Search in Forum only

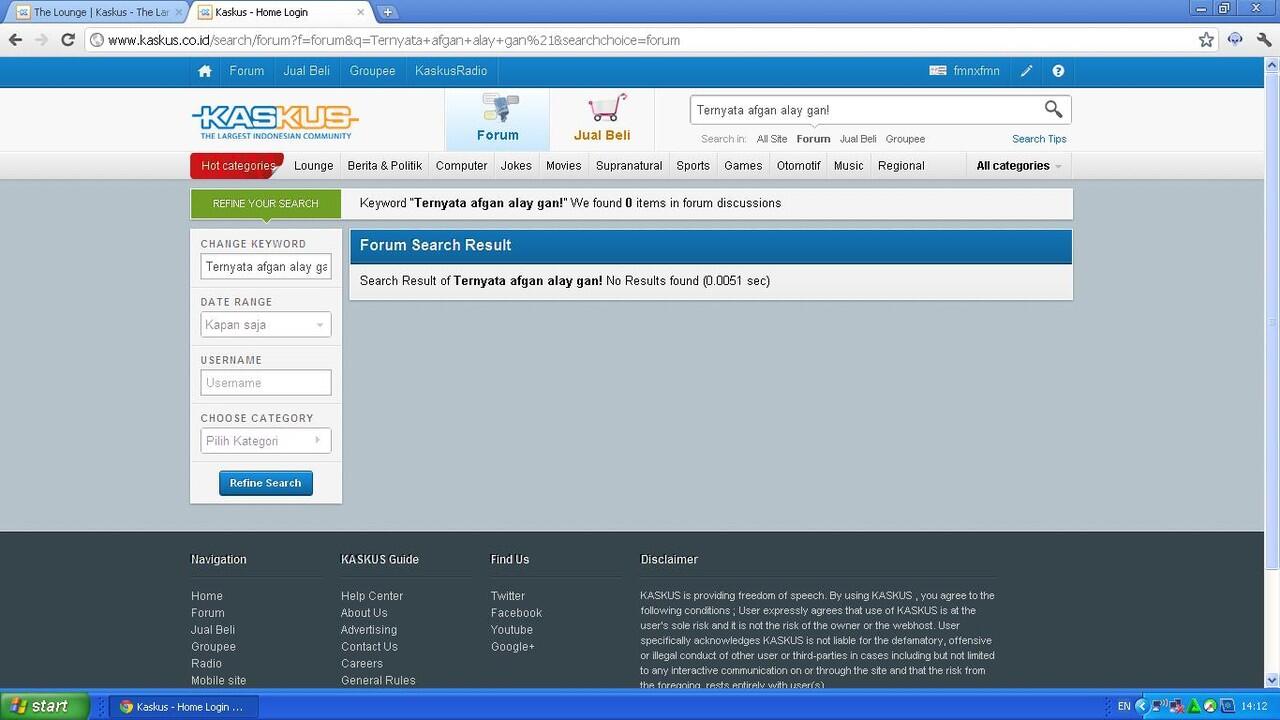click(x=814, y=139)
